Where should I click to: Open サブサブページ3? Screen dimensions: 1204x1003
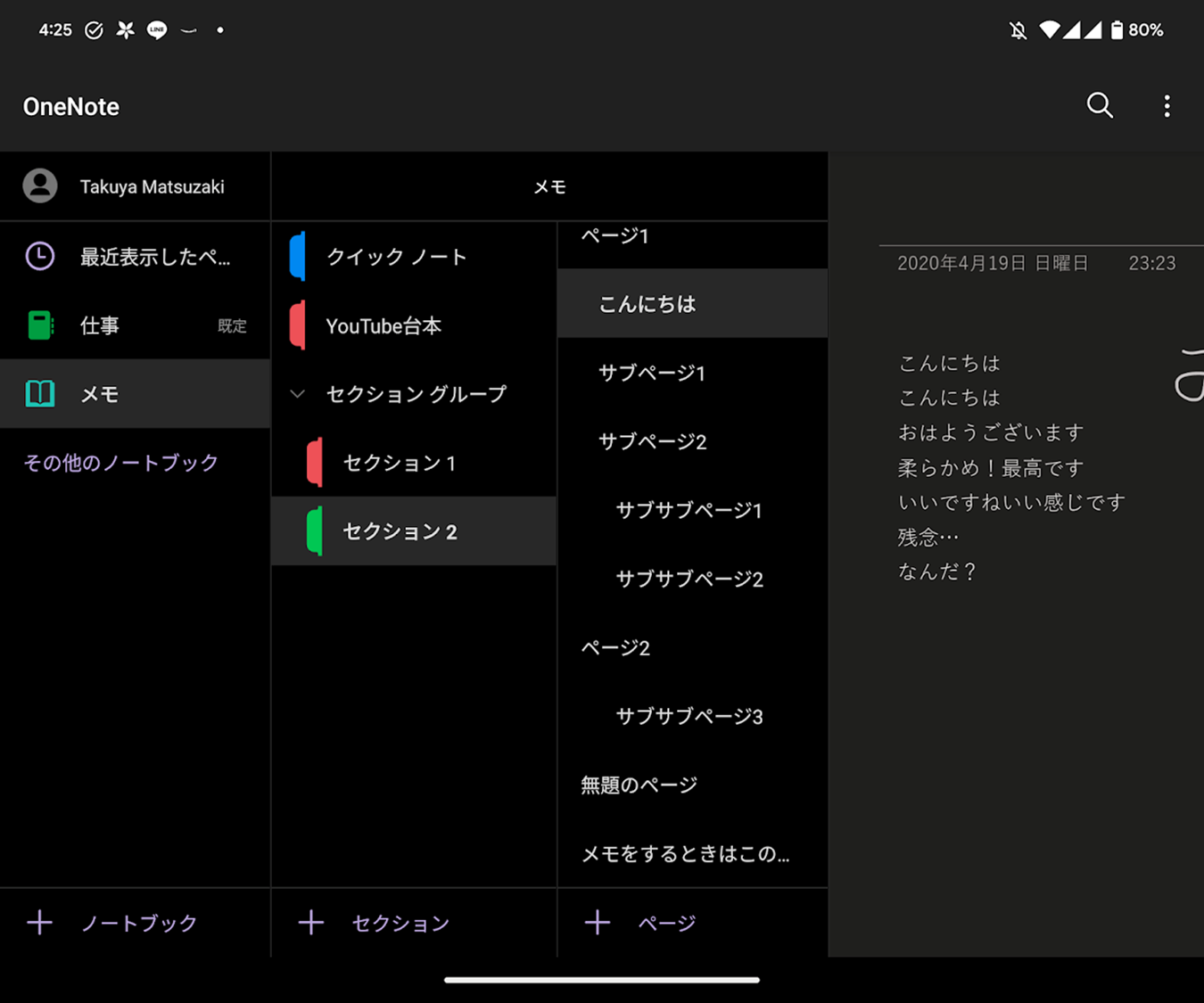coord(692,715)
